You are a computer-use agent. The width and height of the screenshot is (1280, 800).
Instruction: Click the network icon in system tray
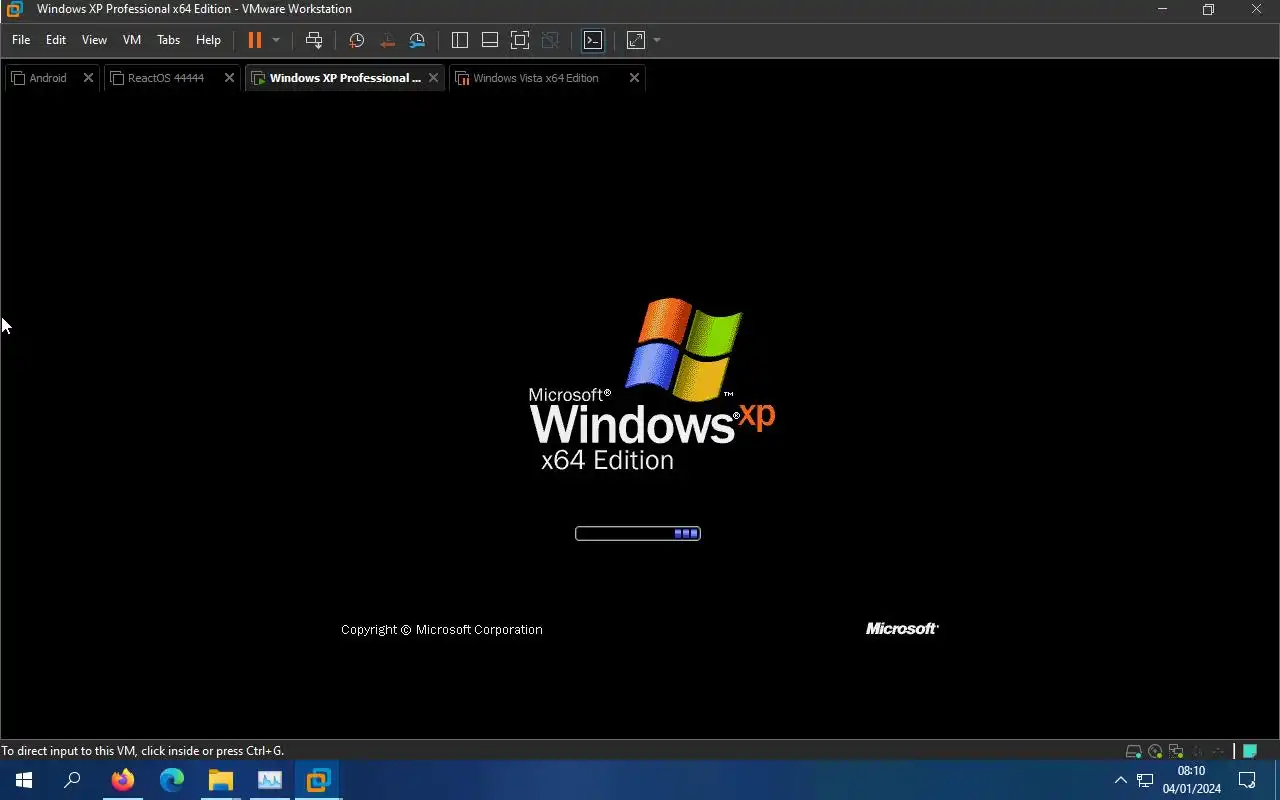[1145, 780]
